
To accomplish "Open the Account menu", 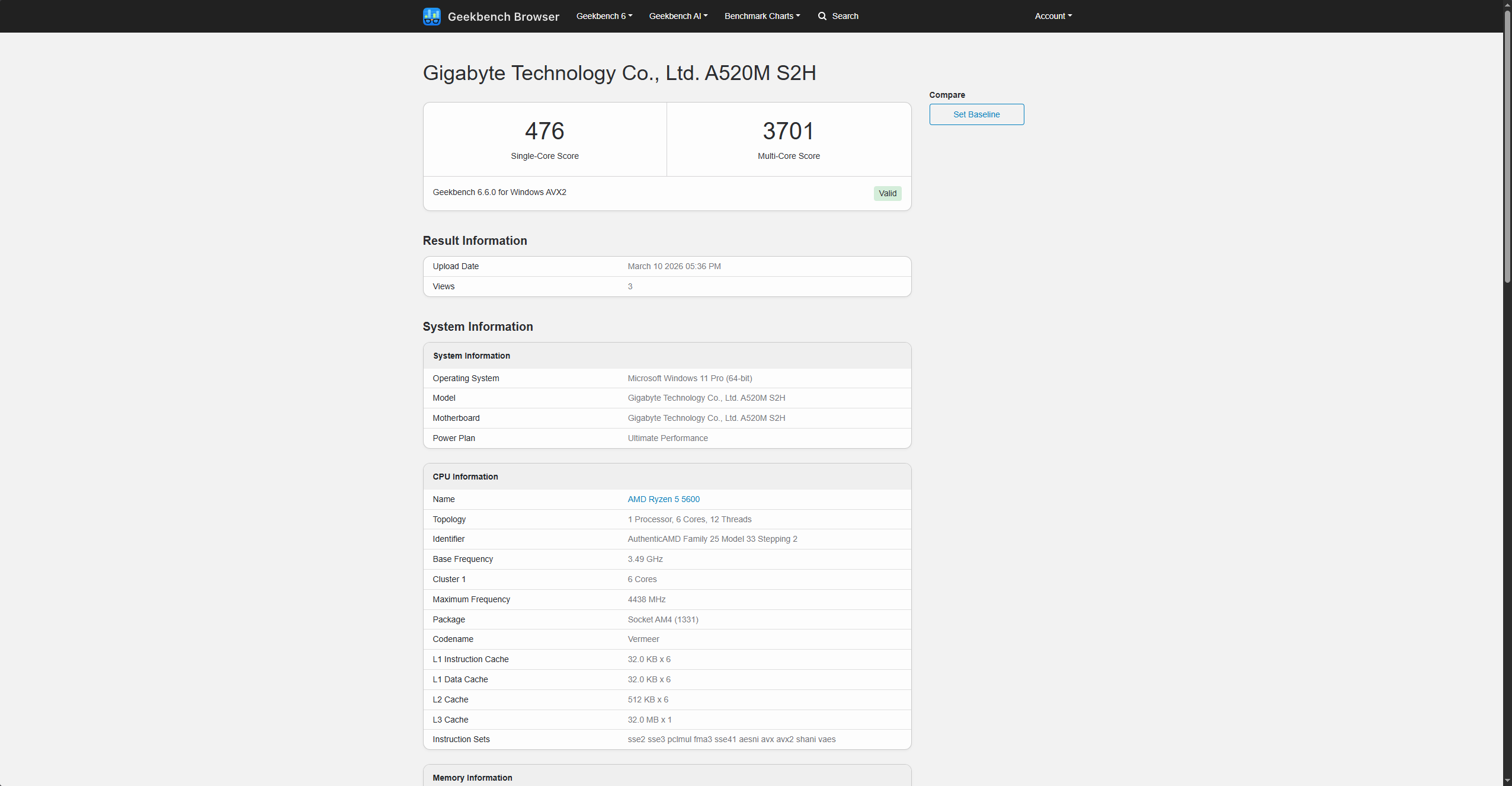I will click(1052, 16).
